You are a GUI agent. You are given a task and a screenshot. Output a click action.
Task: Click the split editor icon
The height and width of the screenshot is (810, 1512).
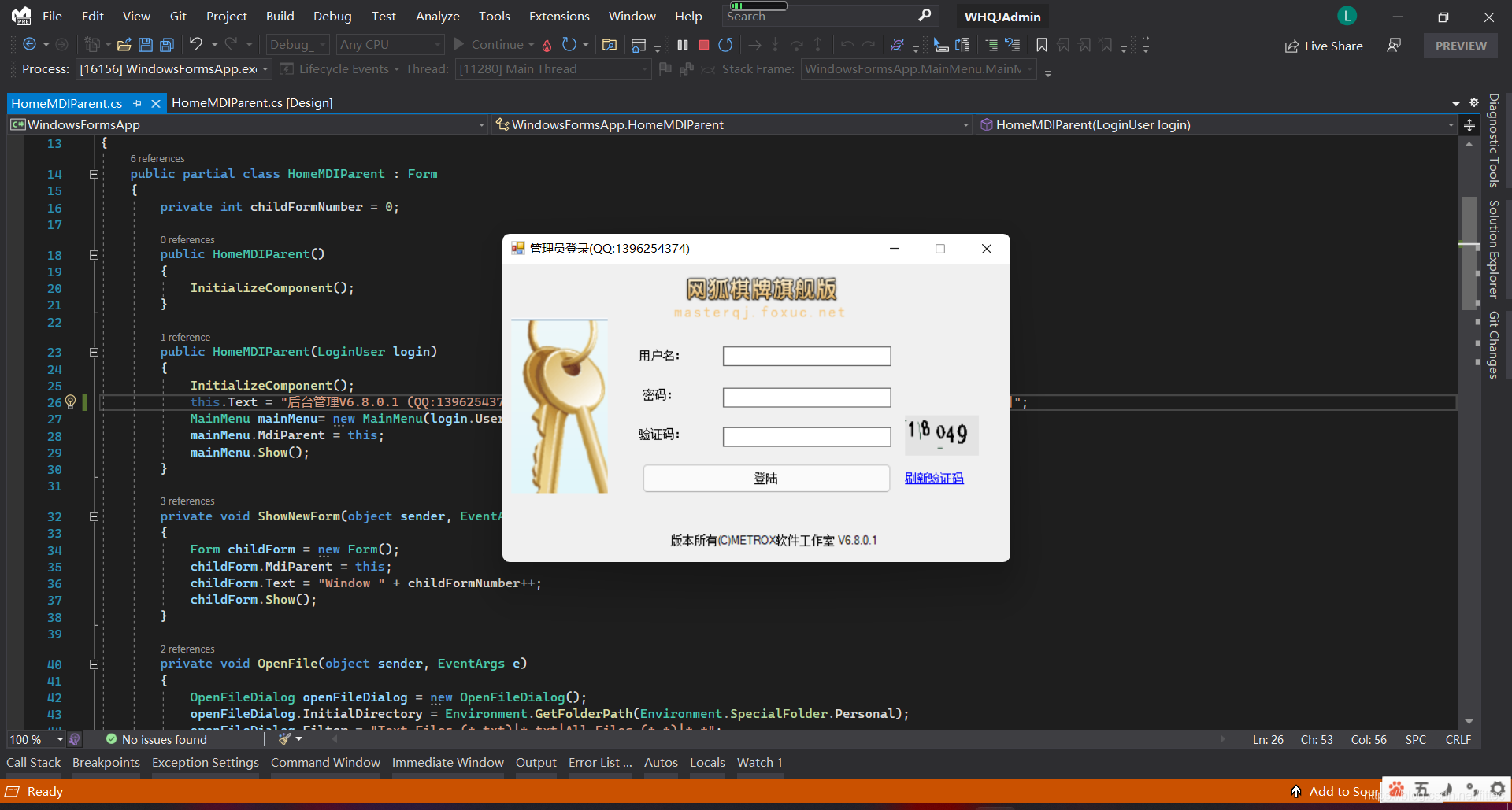[x=1469, y=125]
